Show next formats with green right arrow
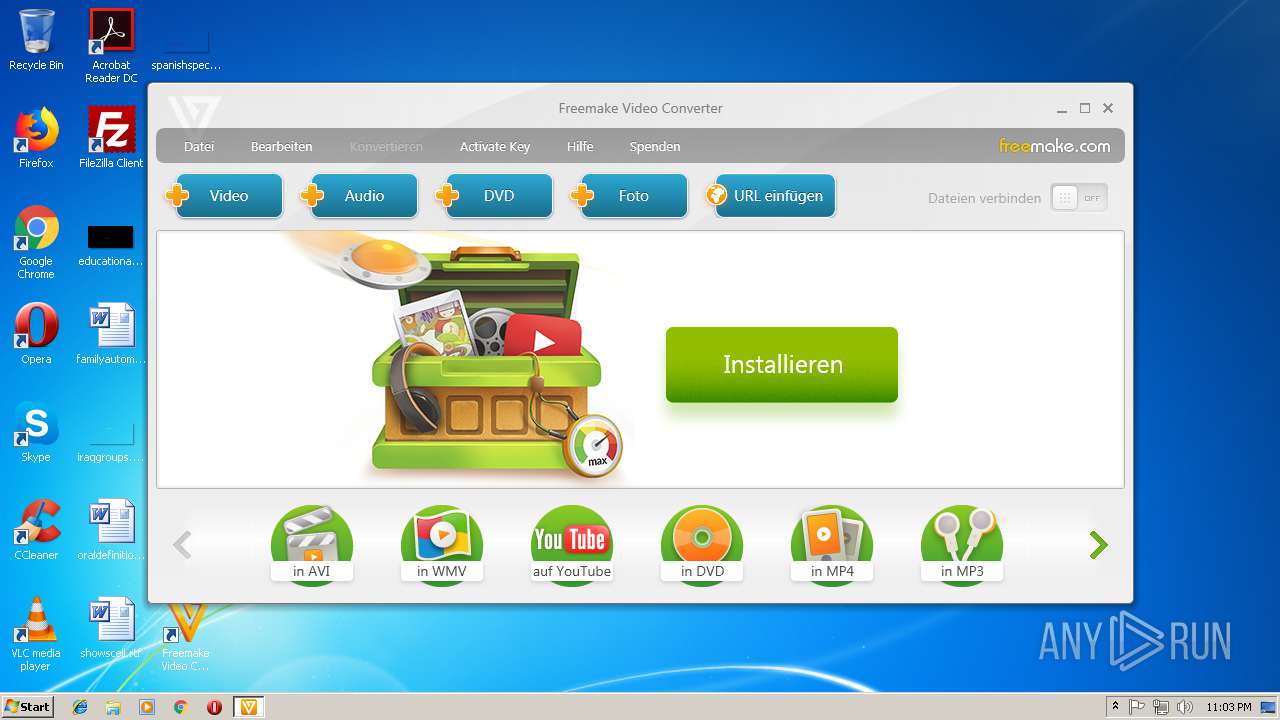The width and height of the screenshot is (1280, 720). click(1099, 545)
